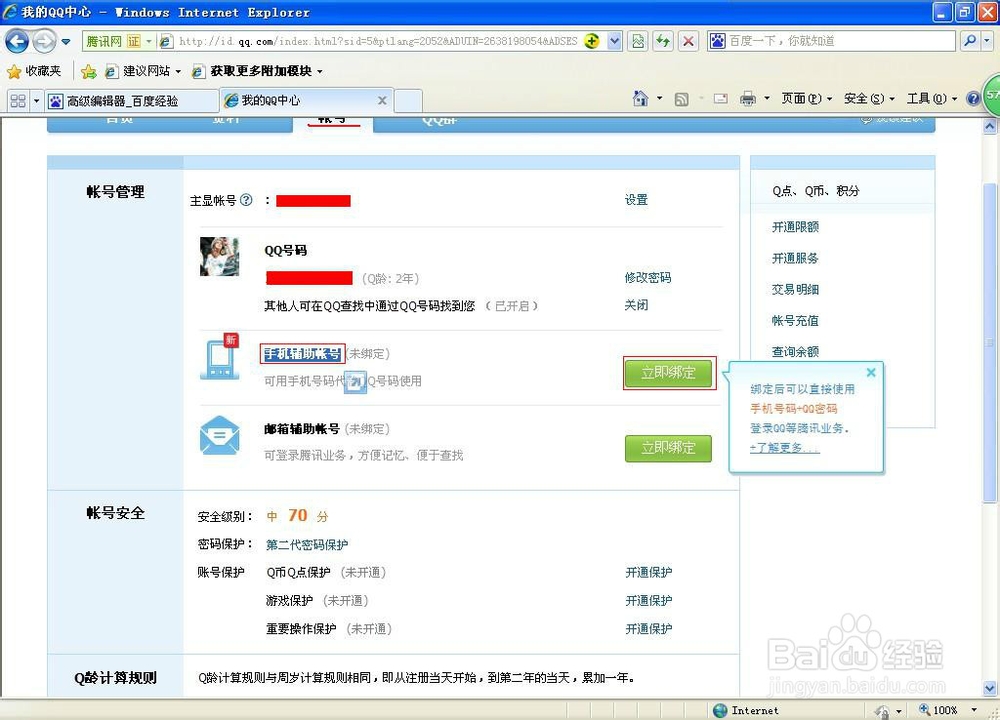Click the RSS feeds icon
1000x720 pixels.
(682, 99)
